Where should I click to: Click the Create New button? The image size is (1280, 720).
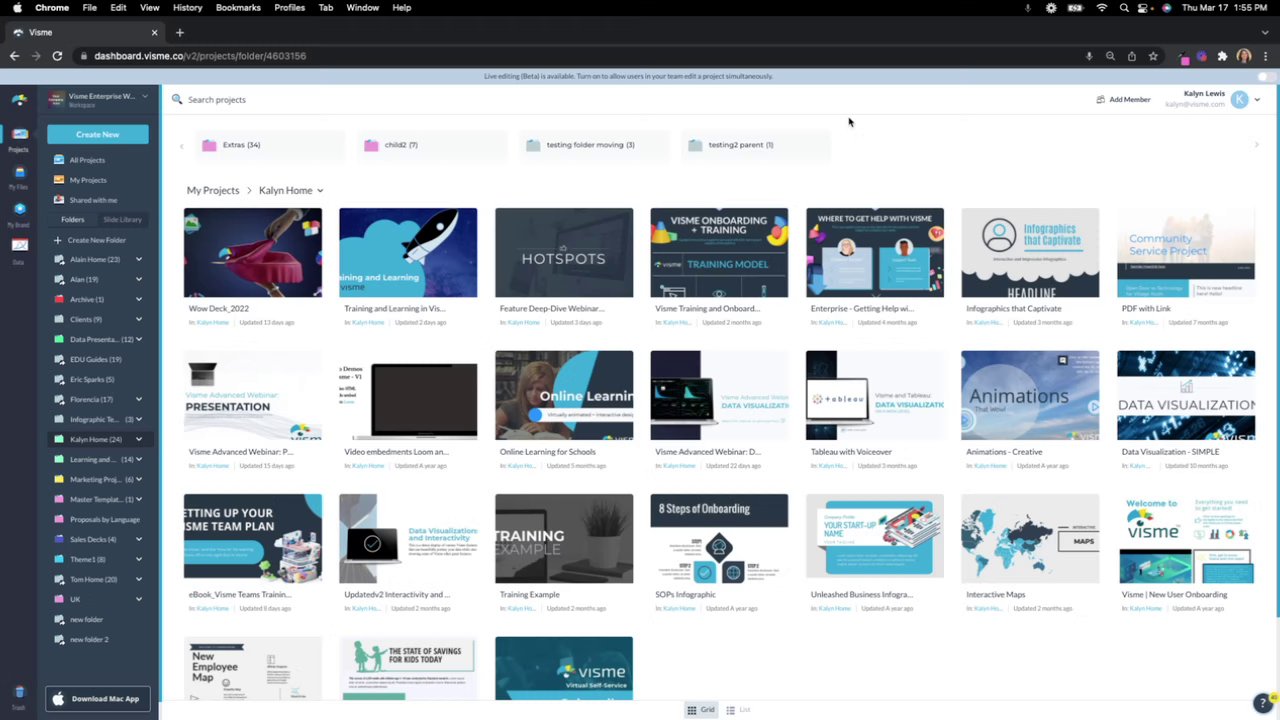pos(97,134)
